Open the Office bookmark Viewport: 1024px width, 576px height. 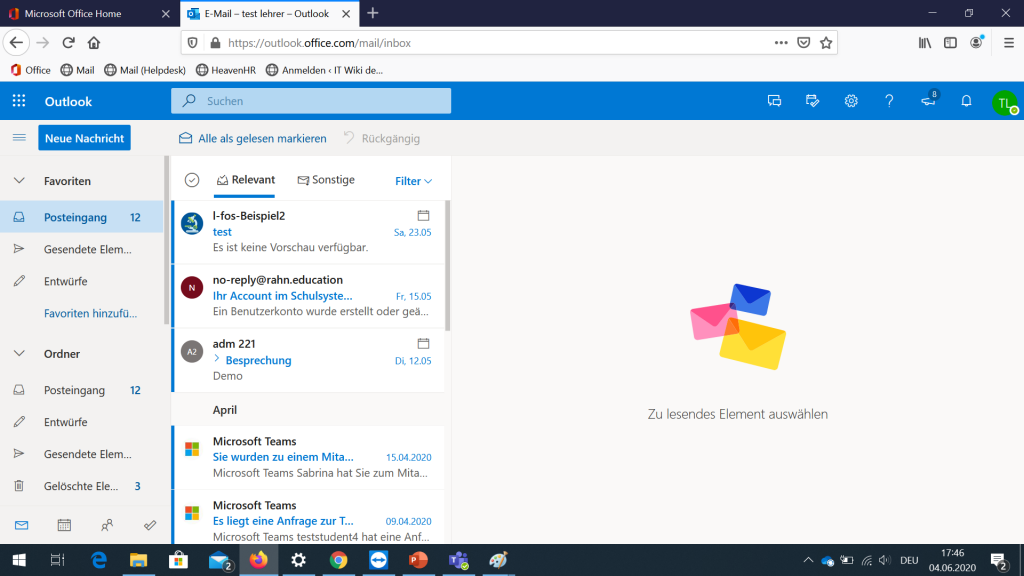tap(31, 70)
